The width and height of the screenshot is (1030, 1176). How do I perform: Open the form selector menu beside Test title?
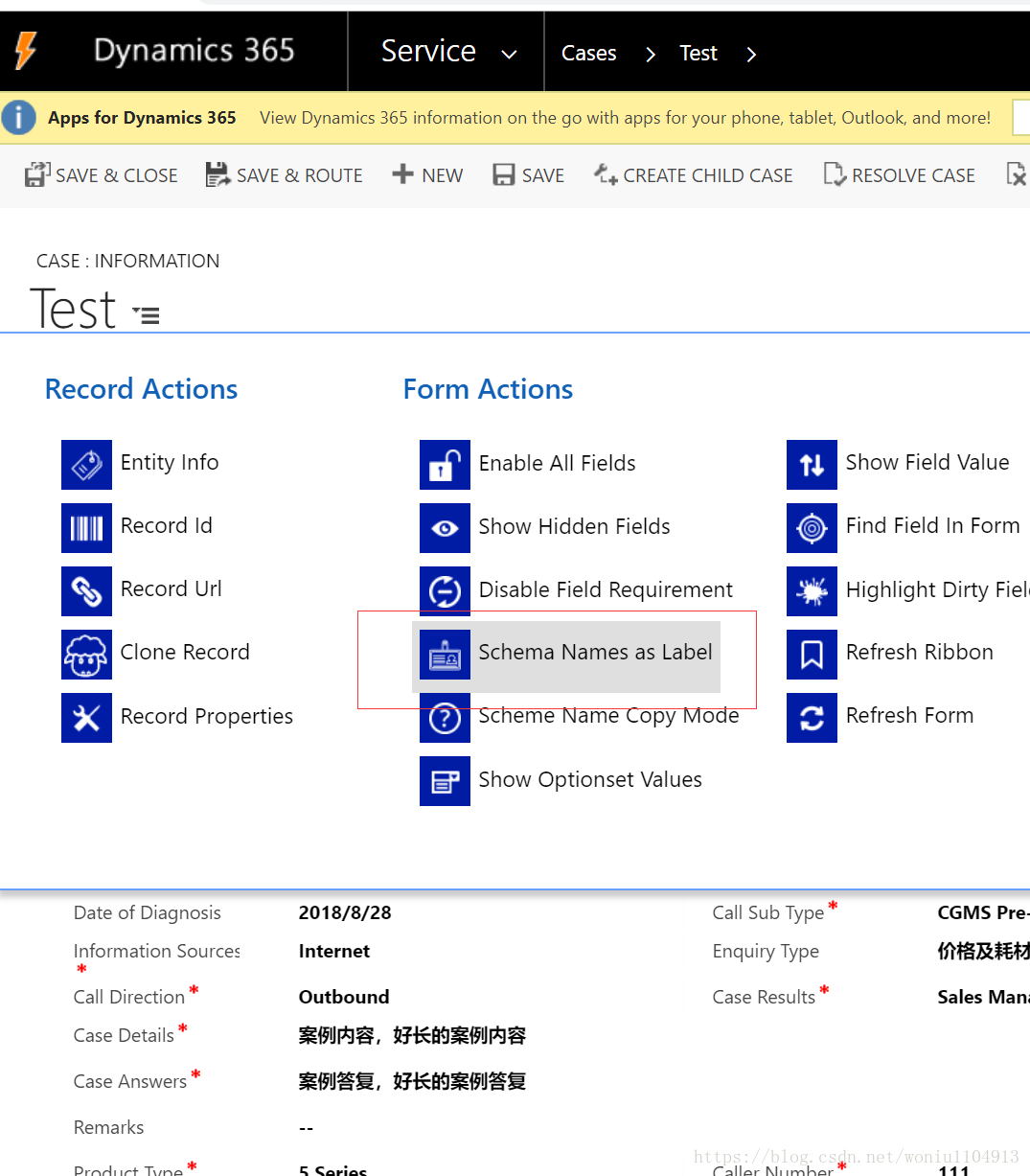(146, 314)
